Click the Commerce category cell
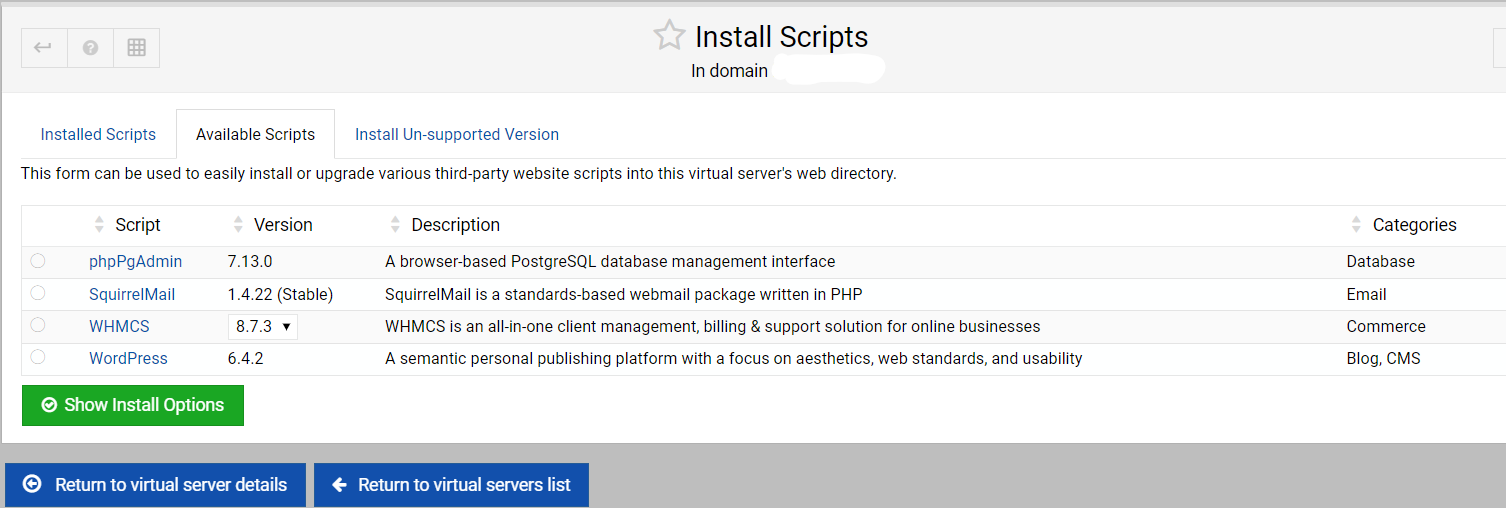The width and height of the screenshot is (1506, 508). pos(1386,326)
